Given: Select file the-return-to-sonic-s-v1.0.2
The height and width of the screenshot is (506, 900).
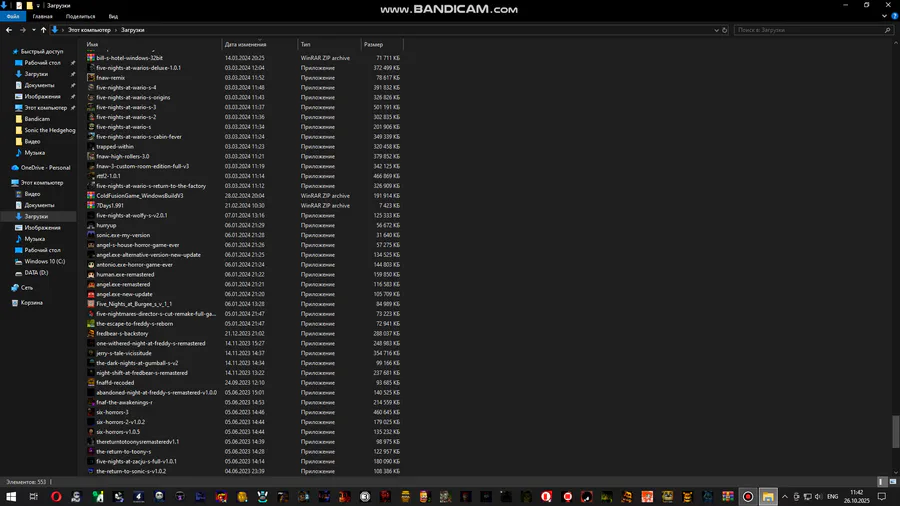Looking at the screenshot, I should coord(131,471).
